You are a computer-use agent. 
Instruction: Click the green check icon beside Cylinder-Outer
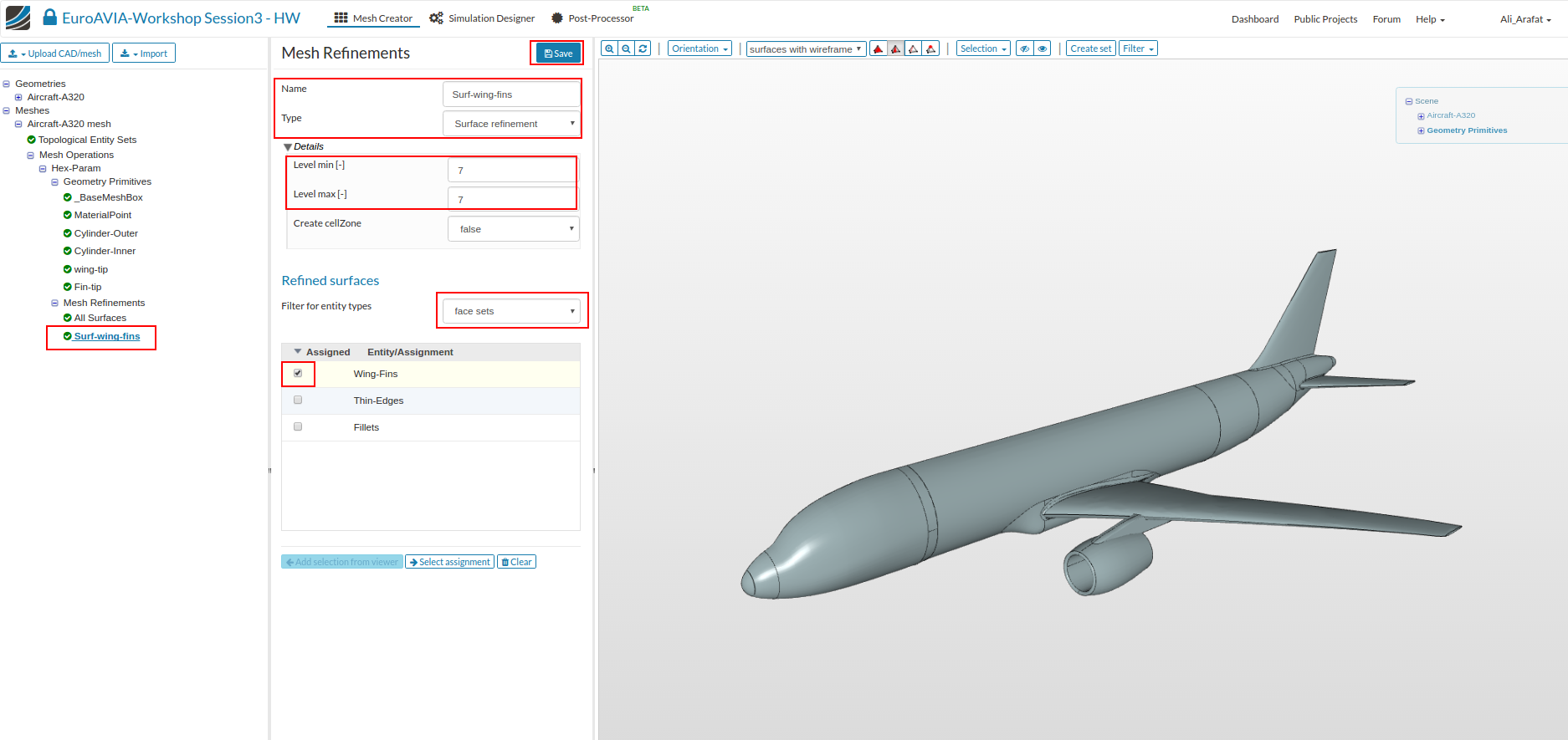68,233
